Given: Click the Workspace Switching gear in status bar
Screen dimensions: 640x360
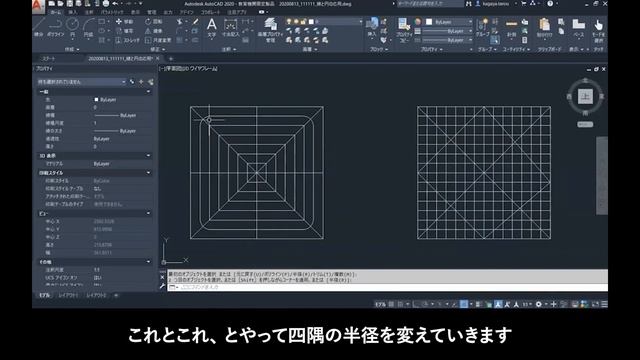Looking at the screenshot, I should coord(539,304).
